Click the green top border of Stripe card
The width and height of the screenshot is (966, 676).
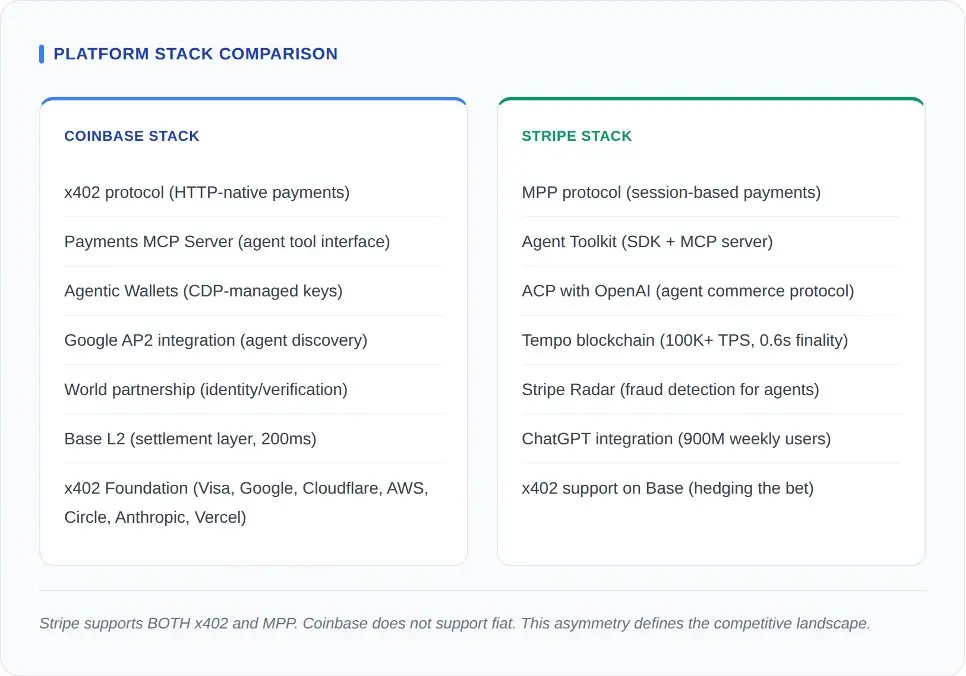coord(711,99)
